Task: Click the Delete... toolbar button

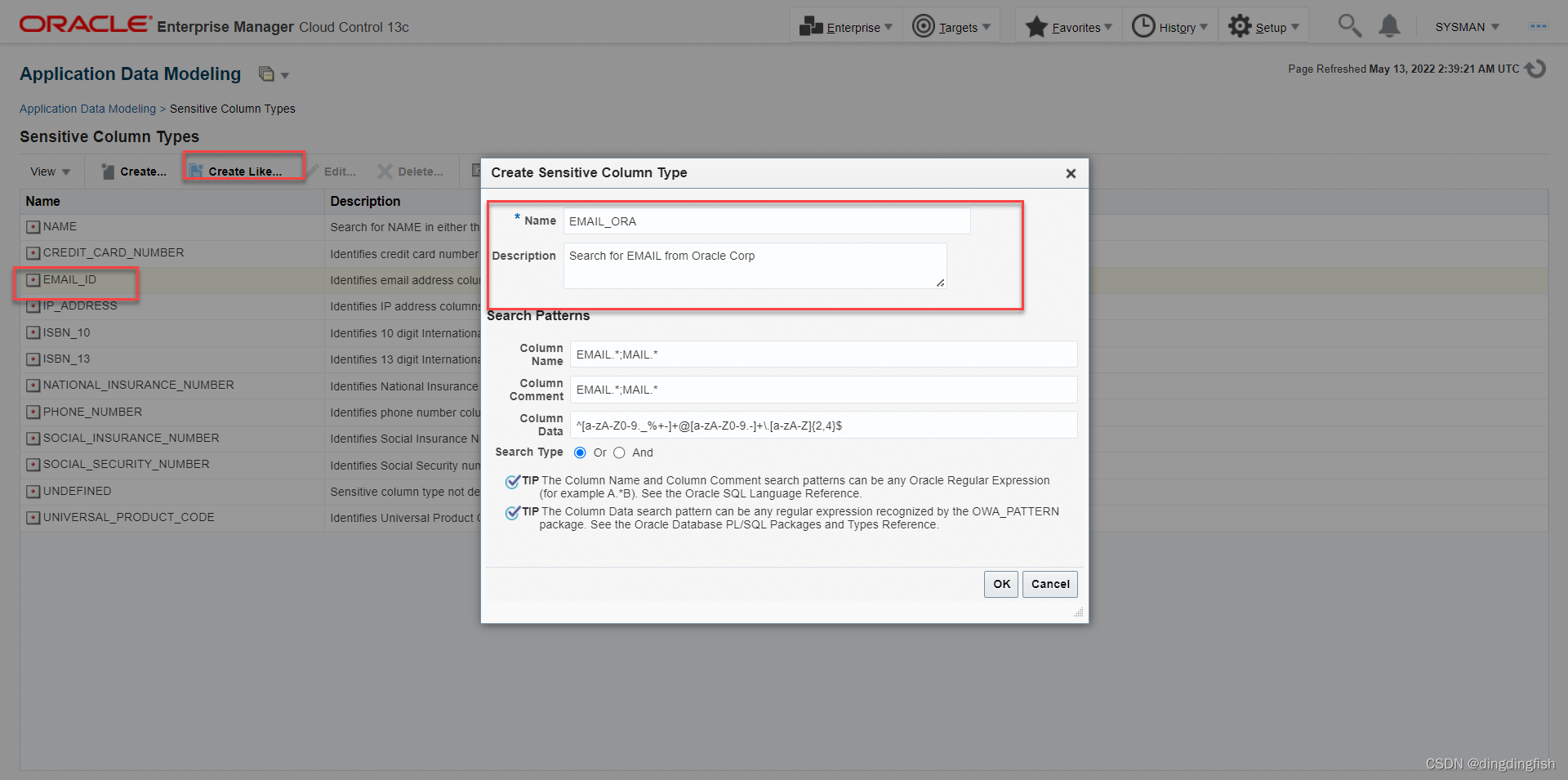Action: 411,172
